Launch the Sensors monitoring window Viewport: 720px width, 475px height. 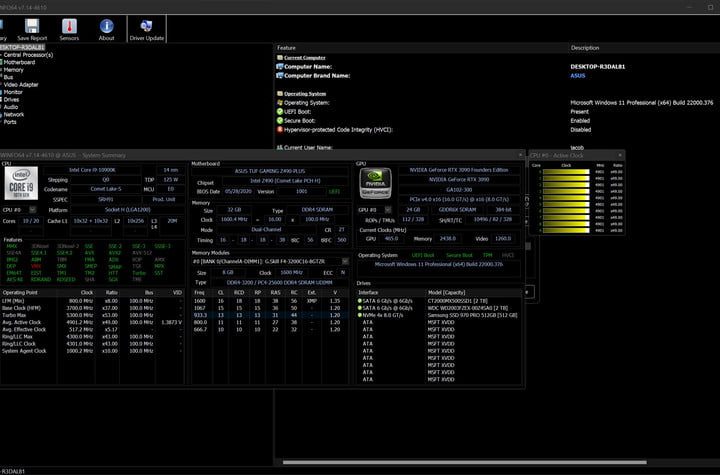tap(69, 30)
